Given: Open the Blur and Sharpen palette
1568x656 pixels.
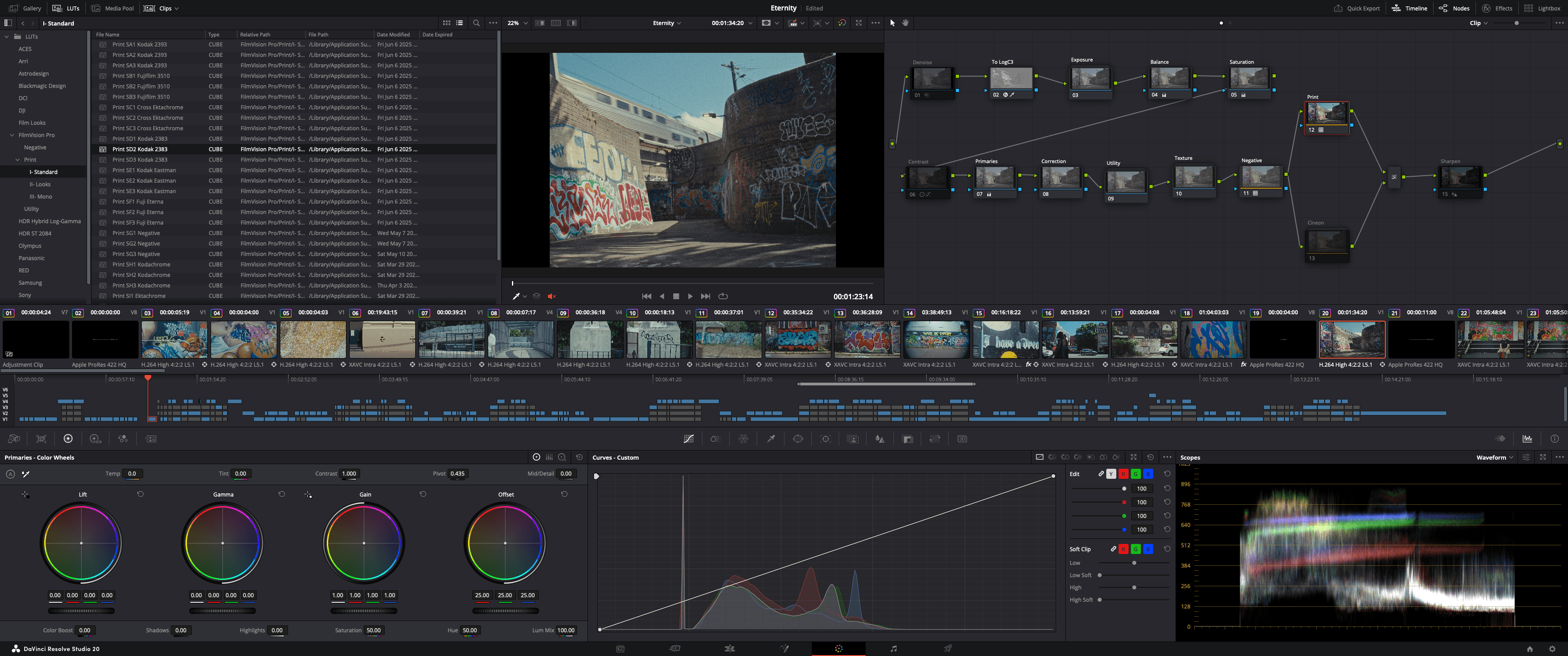Looking at the screenshot, I should pos(880,439).
